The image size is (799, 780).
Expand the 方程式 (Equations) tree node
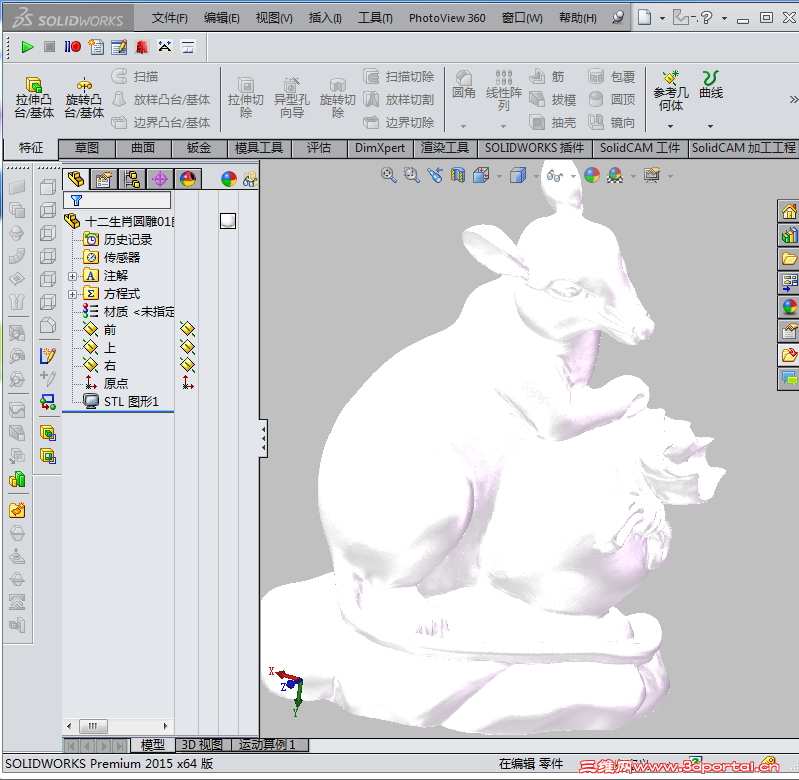(72, 294)
